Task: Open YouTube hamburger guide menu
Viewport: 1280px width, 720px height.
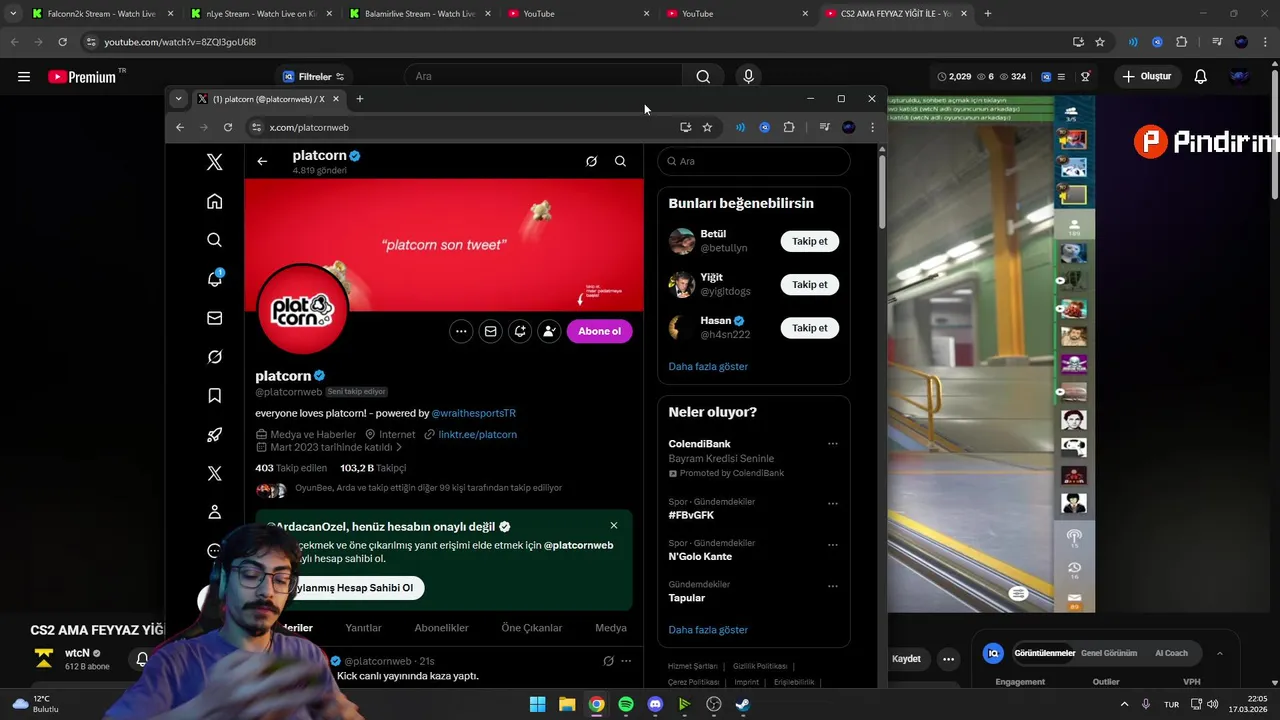Action: tap(24, 76)
